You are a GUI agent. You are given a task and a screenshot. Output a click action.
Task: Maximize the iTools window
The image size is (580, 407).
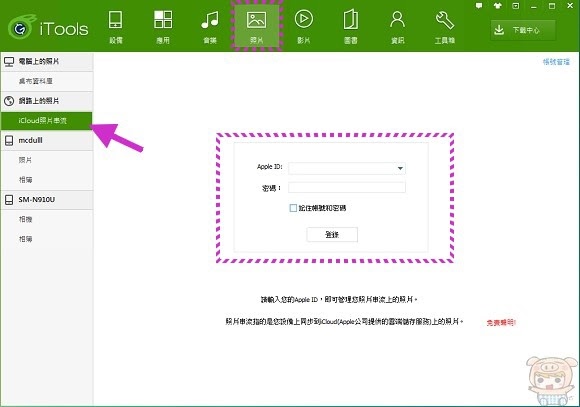(552, 6)
